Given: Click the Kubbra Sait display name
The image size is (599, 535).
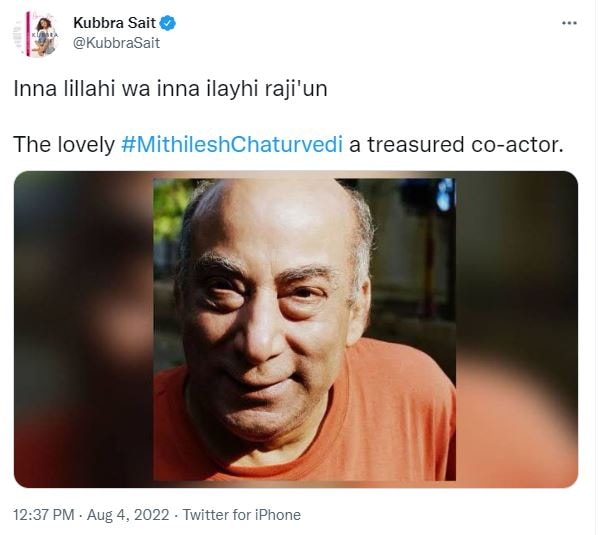Looking at the screenshot, I should tap(114, 23).
